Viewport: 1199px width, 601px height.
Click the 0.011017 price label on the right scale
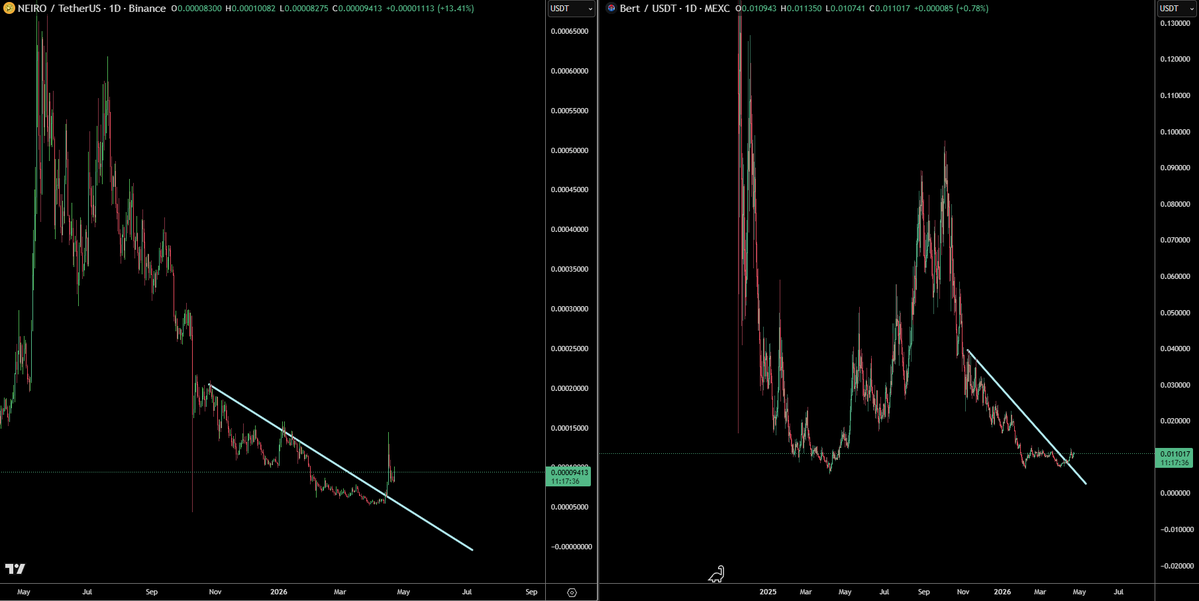[1175, 453]
